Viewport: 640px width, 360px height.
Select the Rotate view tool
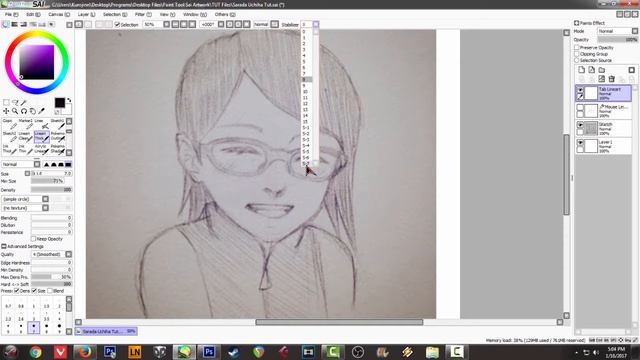click(24, 111)
